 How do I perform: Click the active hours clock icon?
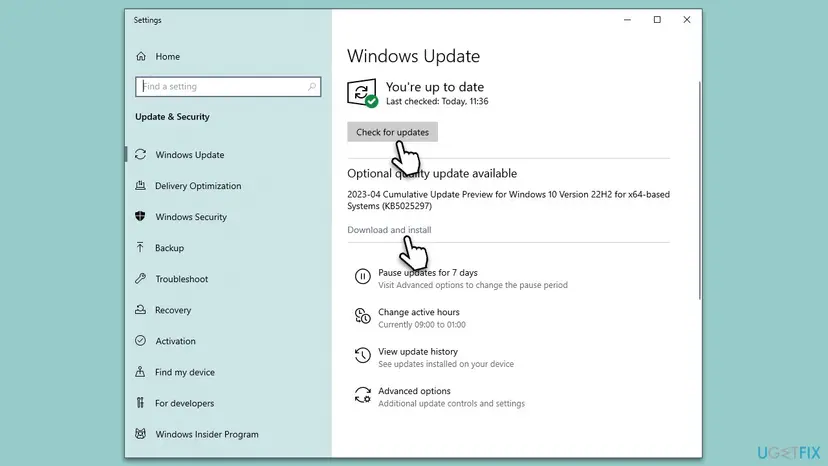[362, 316]
